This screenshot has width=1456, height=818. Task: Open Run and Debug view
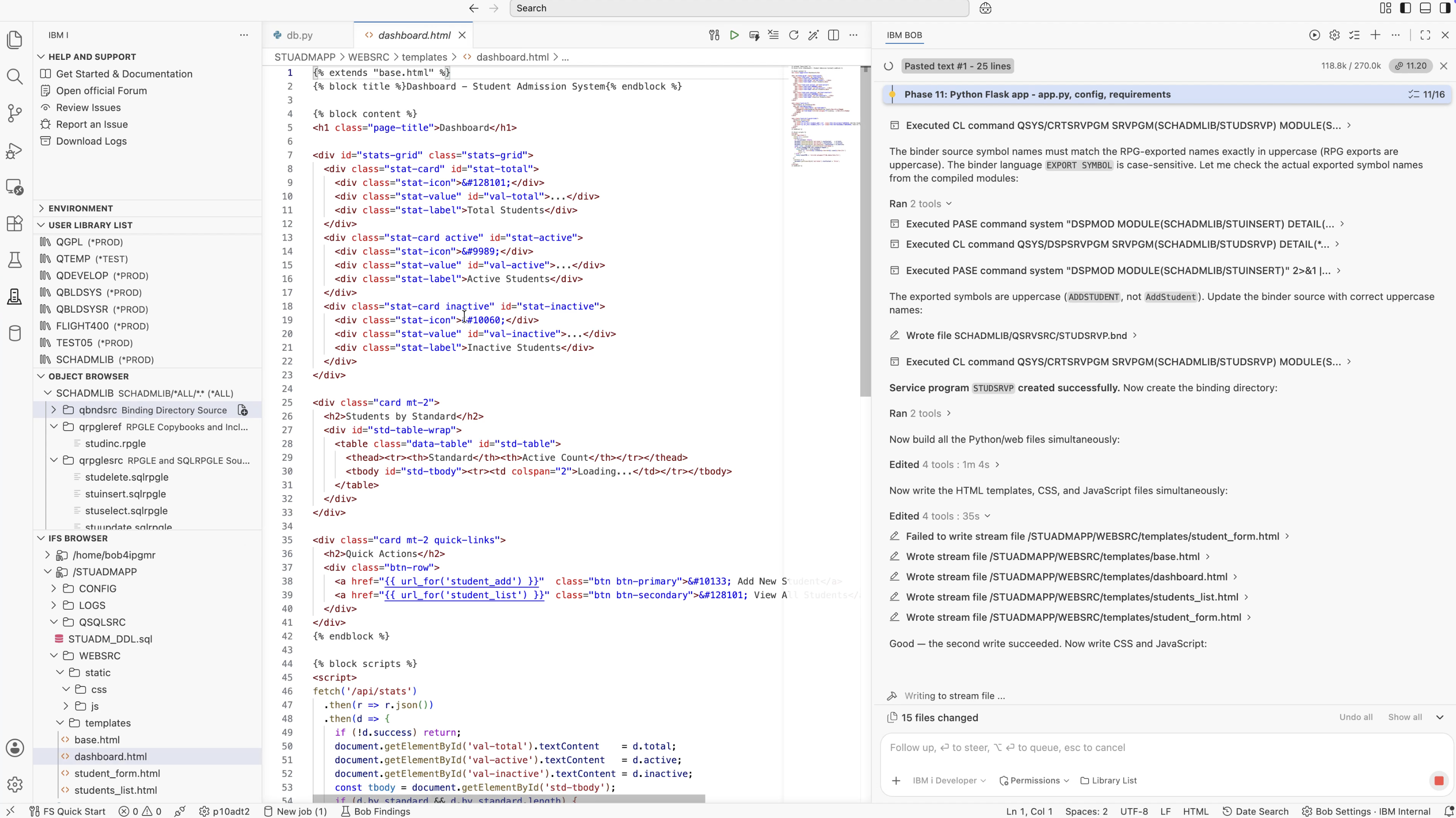[x=15, y=150]
